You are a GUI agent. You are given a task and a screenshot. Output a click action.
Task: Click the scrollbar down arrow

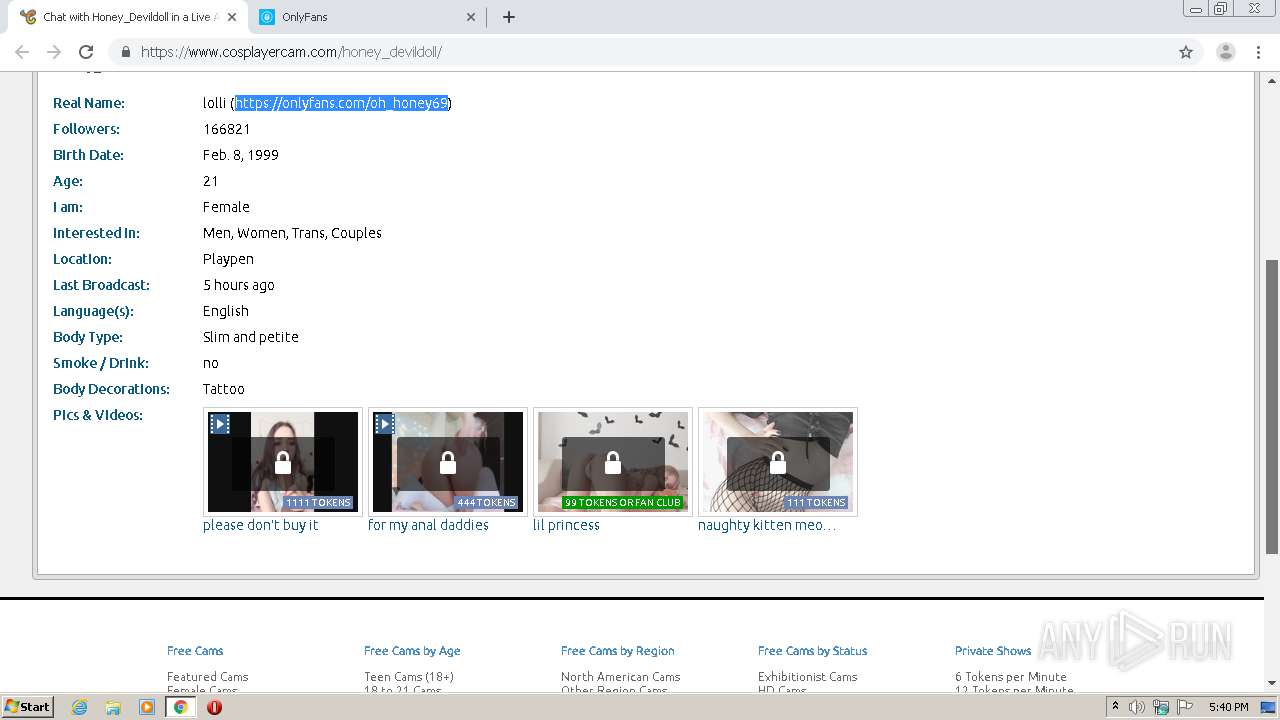pyautogui.click(x=1272, y=684)
